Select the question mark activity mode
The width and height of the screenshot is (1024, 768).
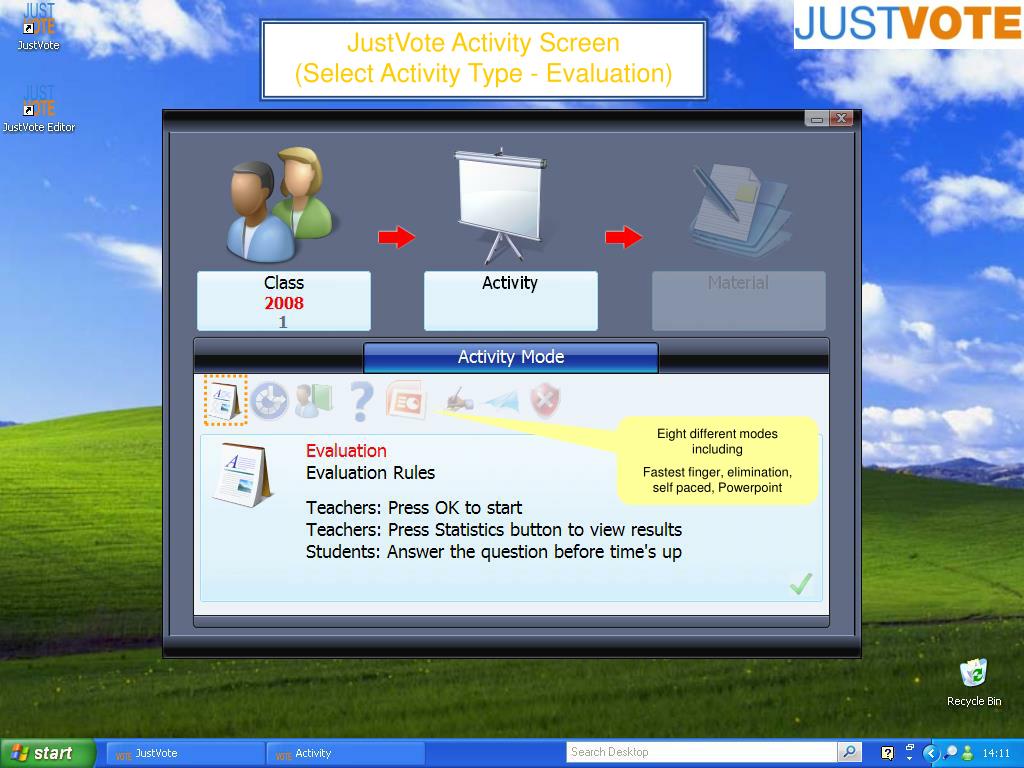360,401
